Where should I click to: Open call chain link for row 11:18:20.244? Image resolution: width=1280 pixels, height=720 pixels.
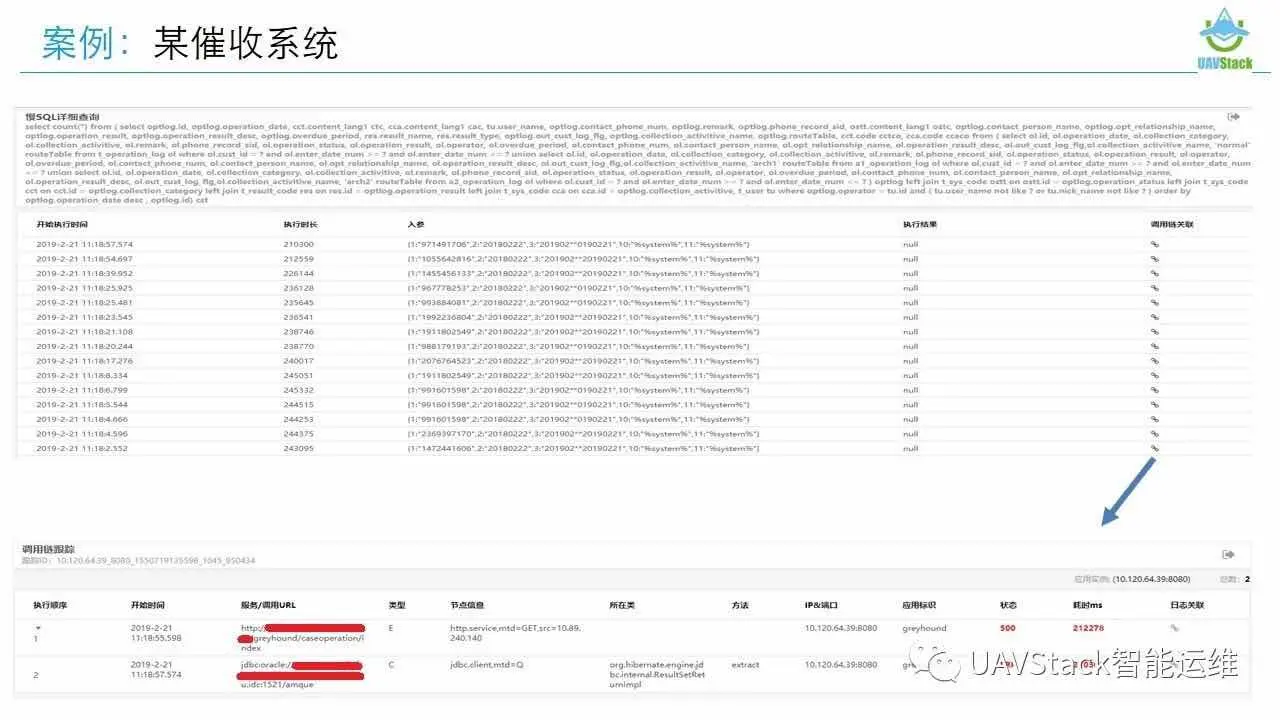1155,346
